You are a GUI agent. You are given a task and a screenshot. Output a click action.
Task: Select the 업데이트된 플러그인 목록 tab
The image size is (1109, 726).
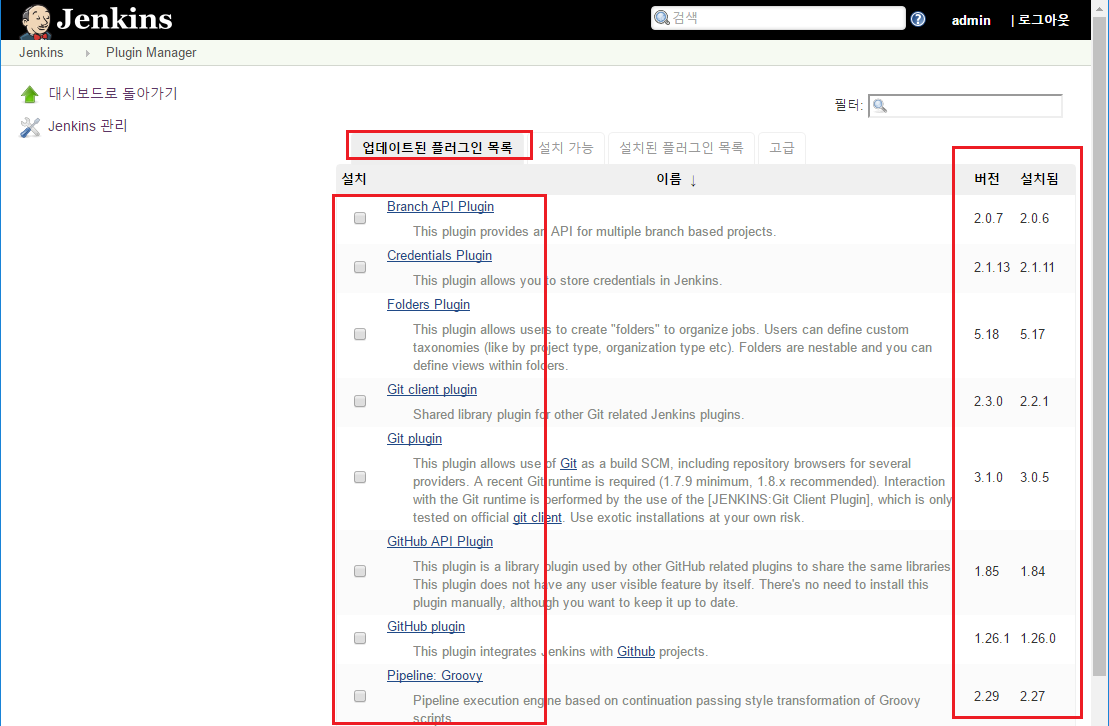438,147
